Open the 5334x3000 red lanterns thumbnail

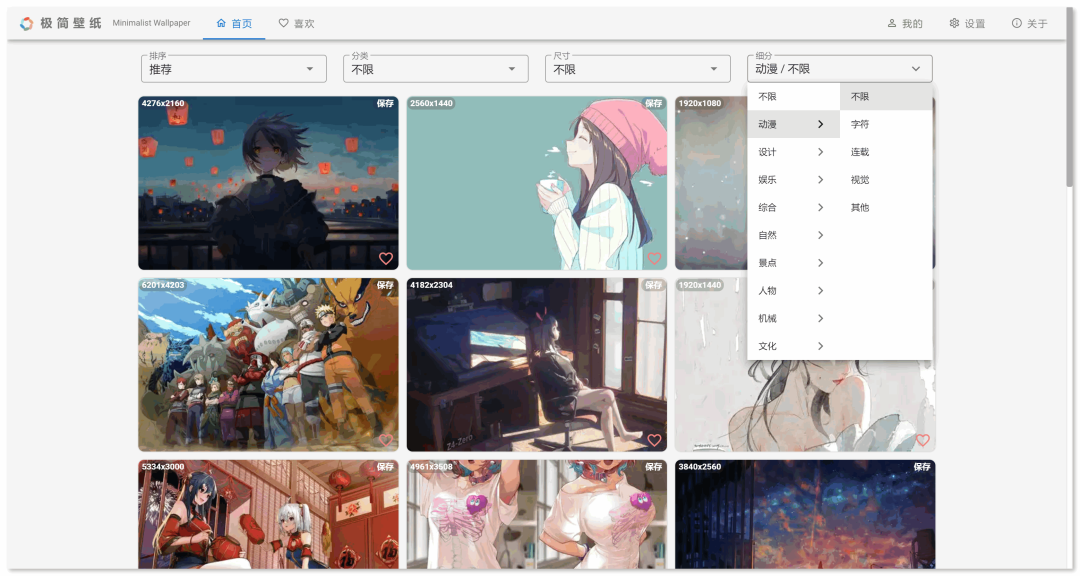pos(268,515)
